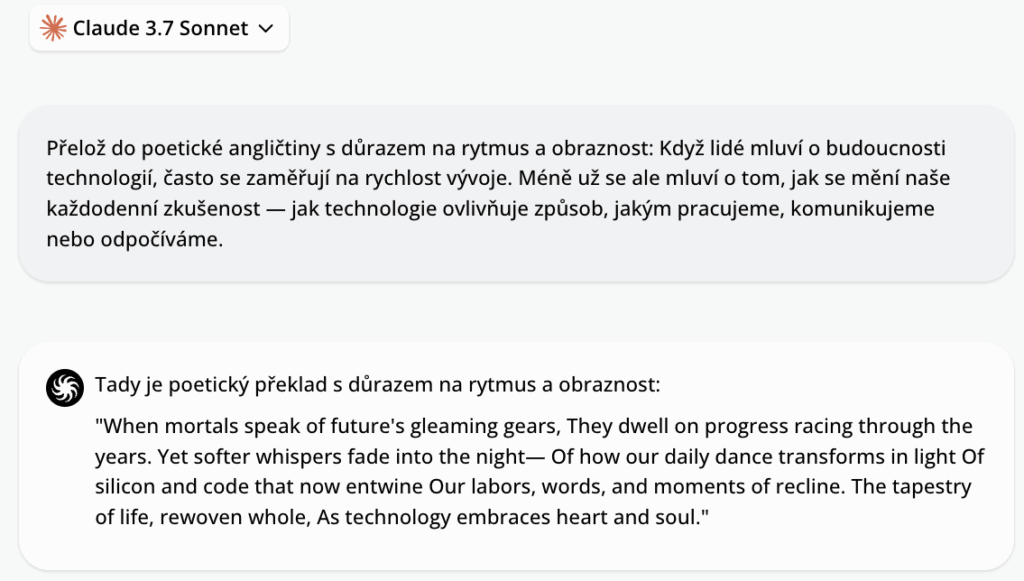Click the 'silicon and code that now entwine' phrase
The height and width of the screenshot is (581, 1024).
(259, 486)
